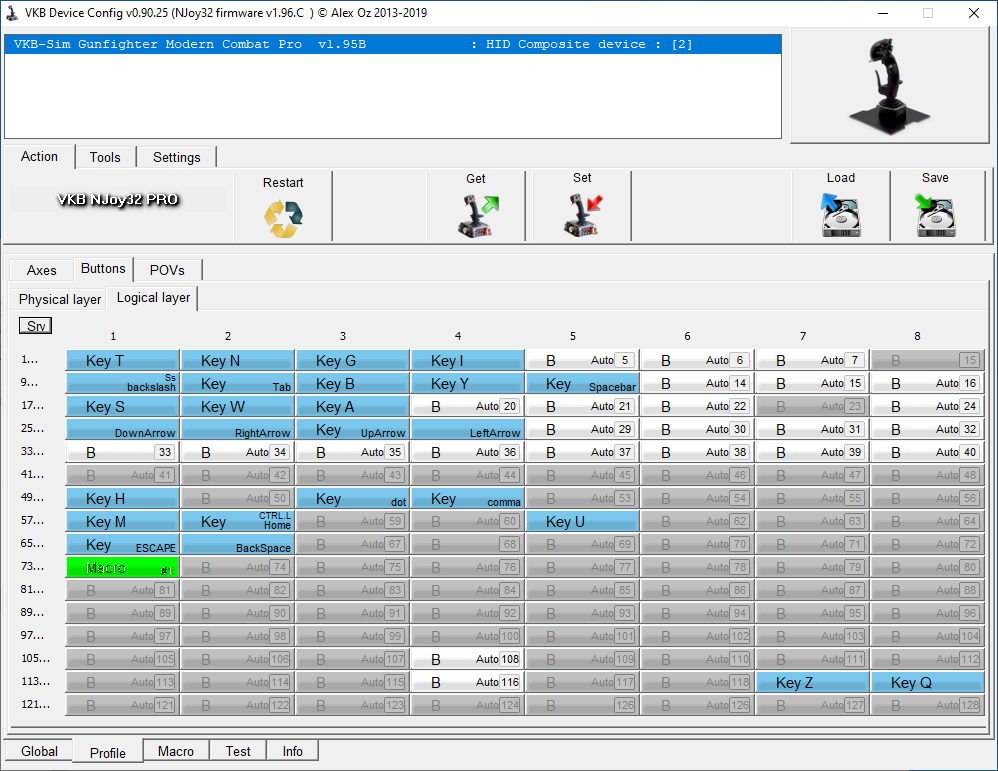Click the Key S cell

pos(122,406)
